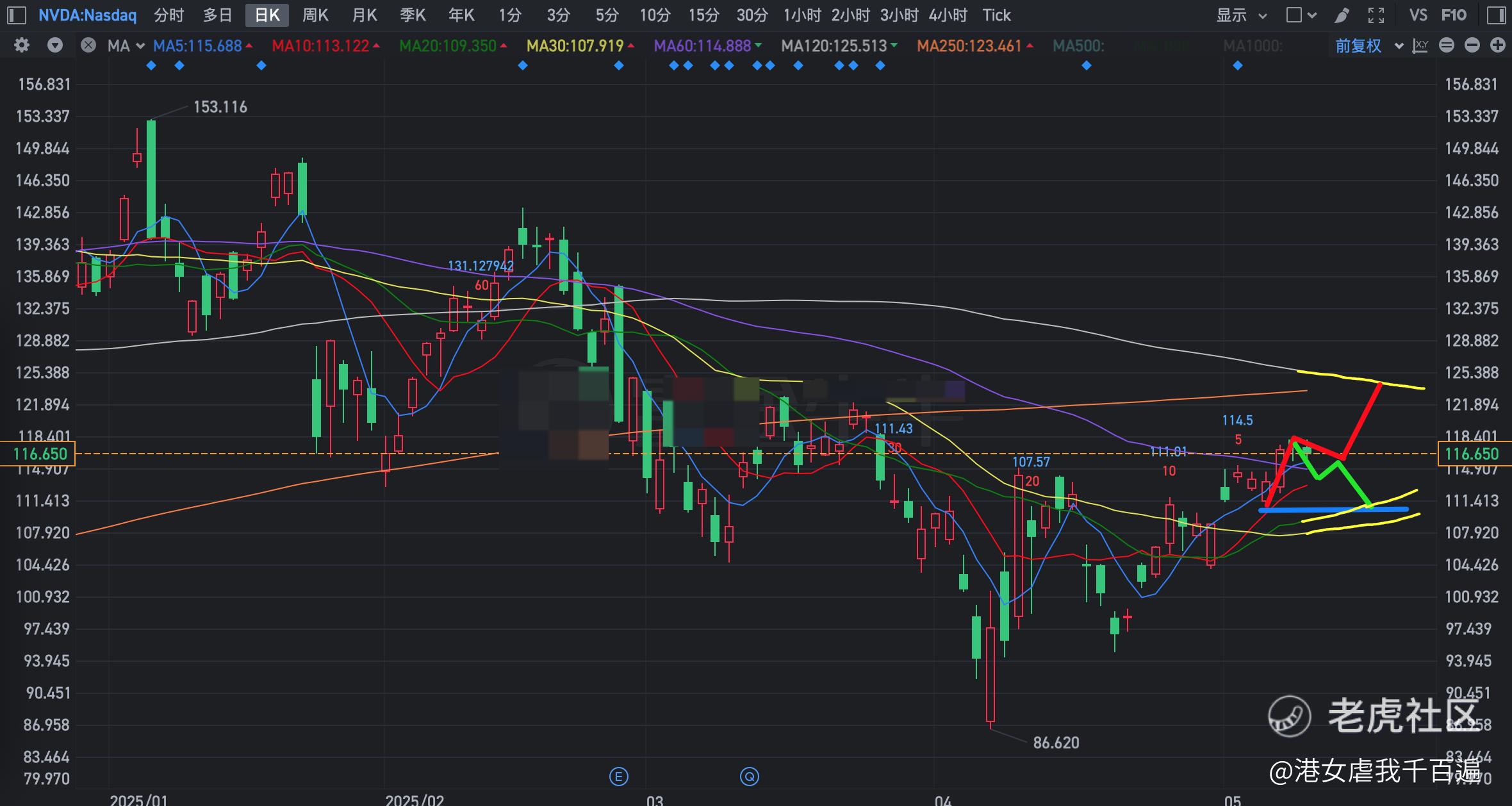Click the MA60:114.888 legend value
This screenshot has height=806, width=1512.
702,46
